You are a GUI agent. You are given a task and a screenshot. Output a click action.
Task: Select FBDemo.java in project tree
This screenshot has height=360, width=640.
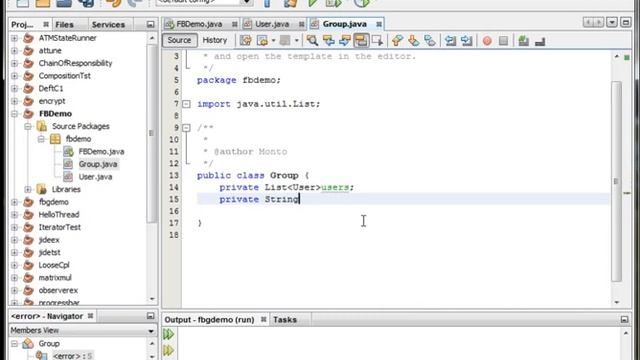point(101,151)
